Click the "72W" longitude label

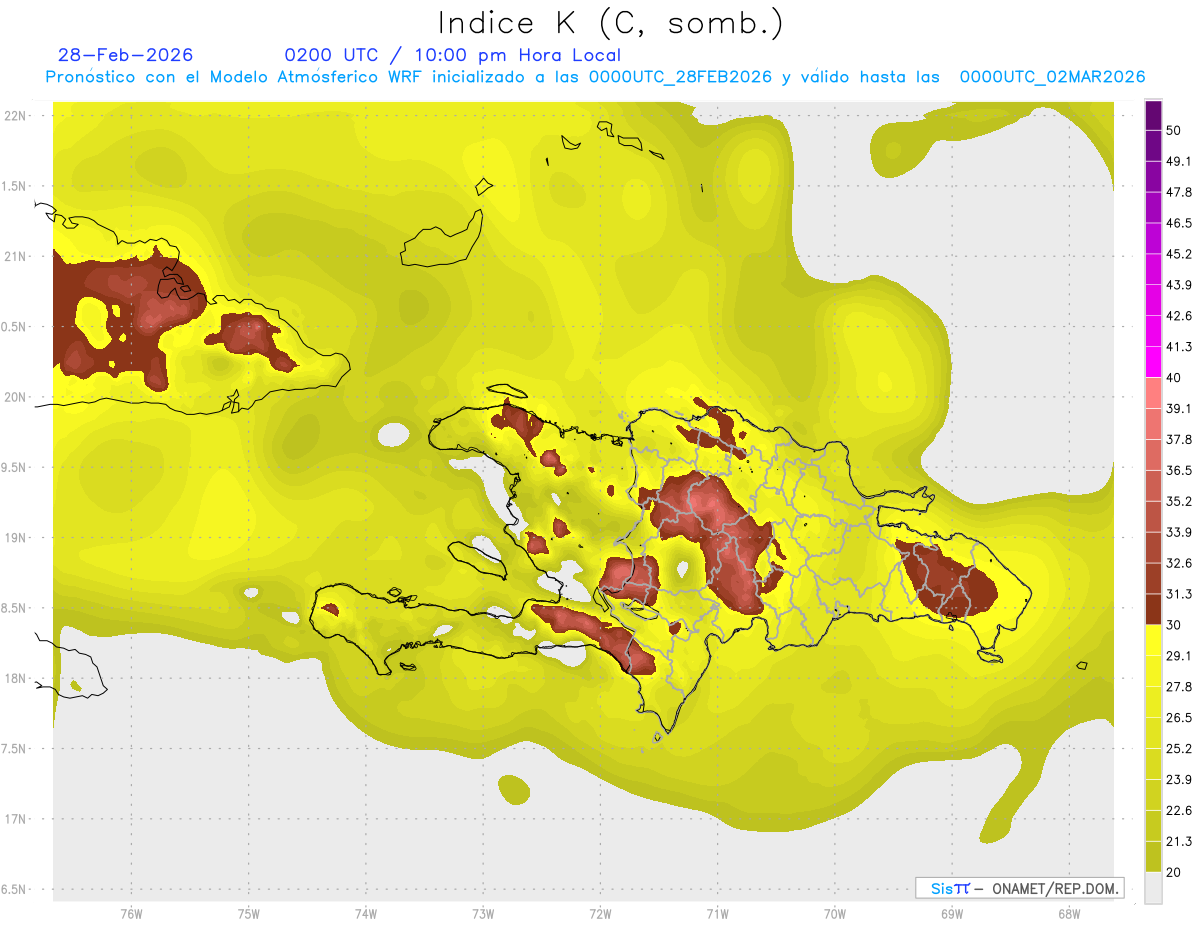600,914
